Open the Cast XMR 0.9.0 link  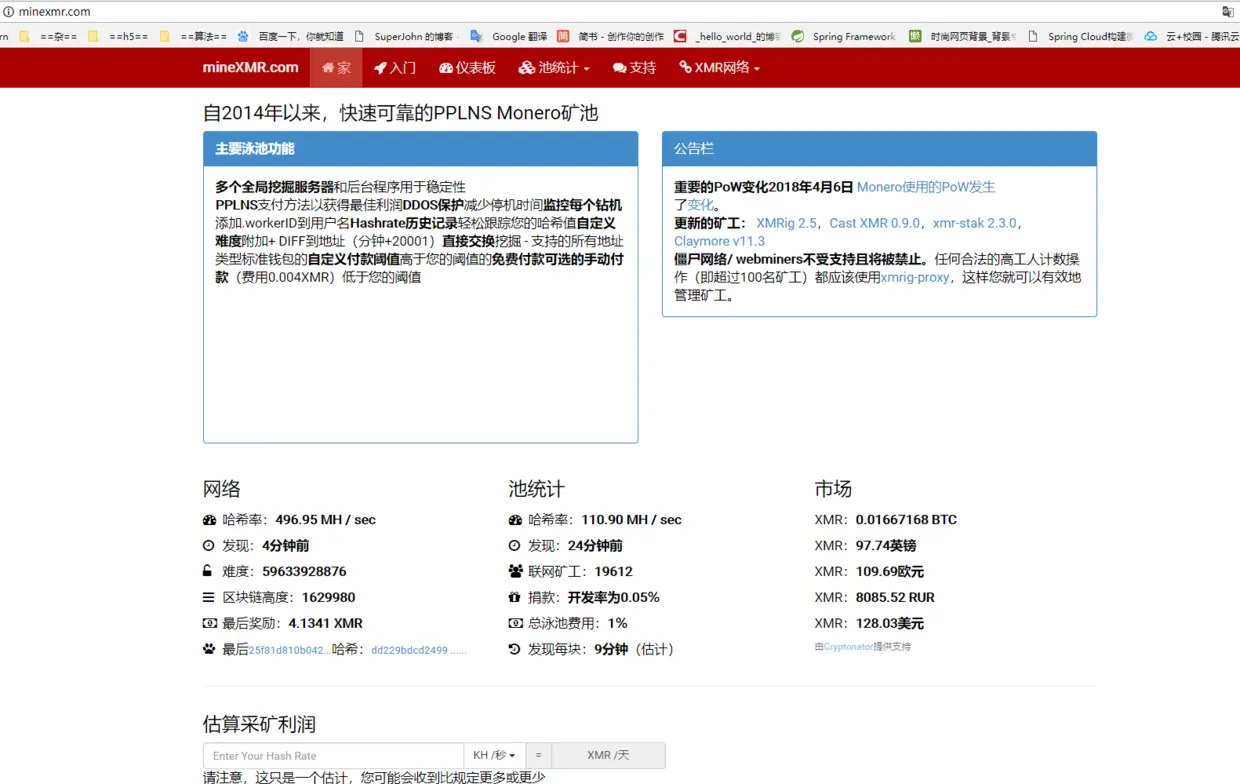coord(874,223)
